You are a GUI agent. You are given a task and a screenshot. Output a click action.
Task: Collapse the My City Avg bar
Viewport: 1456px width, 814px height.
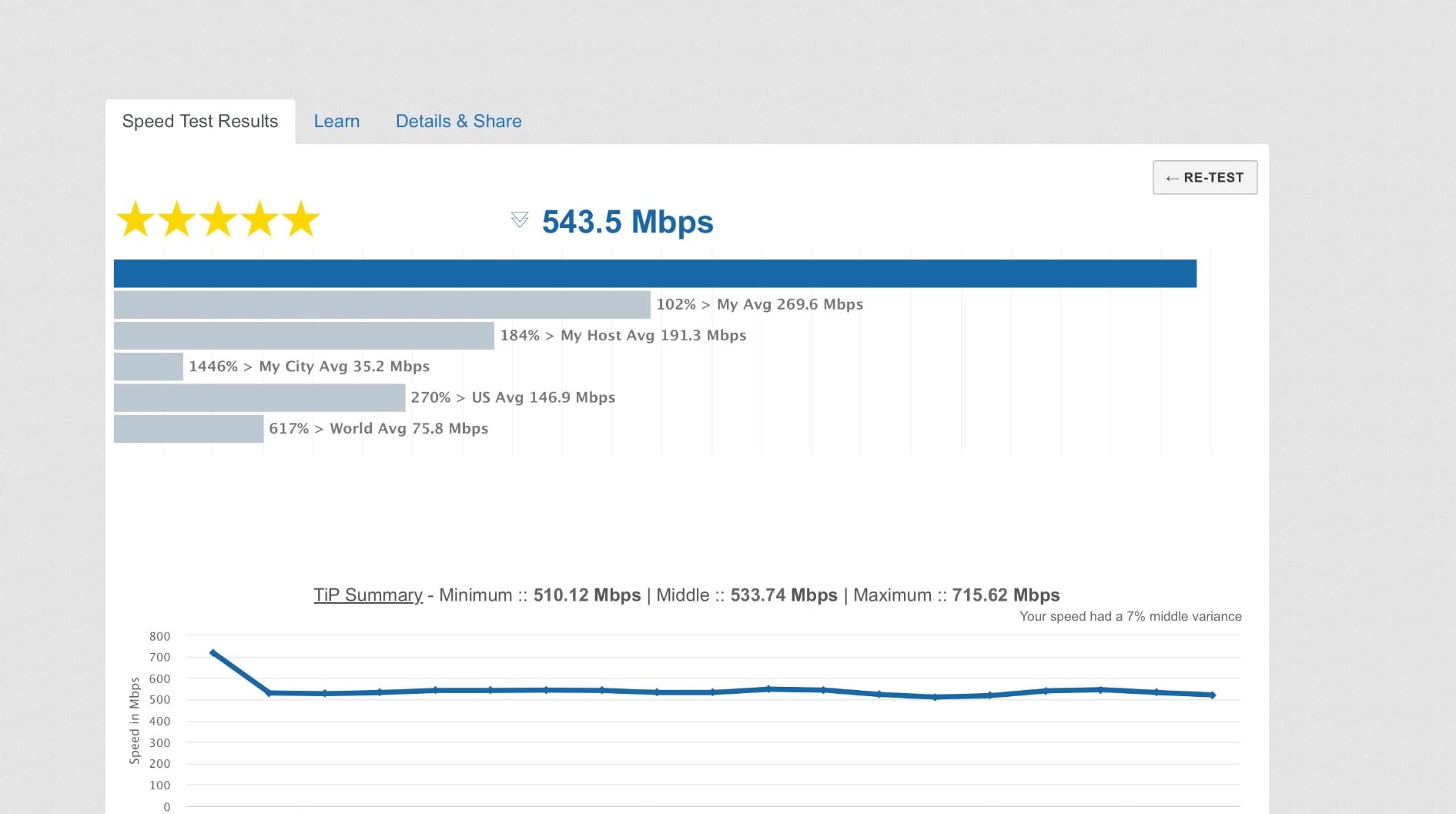pyautogui.click(x=149, y=366)
